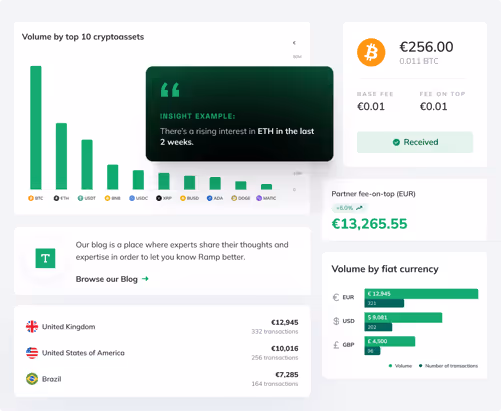Click the dollar symbol next to USD
The width and height of the screenshot is (501, 411).
click(336, 321)
